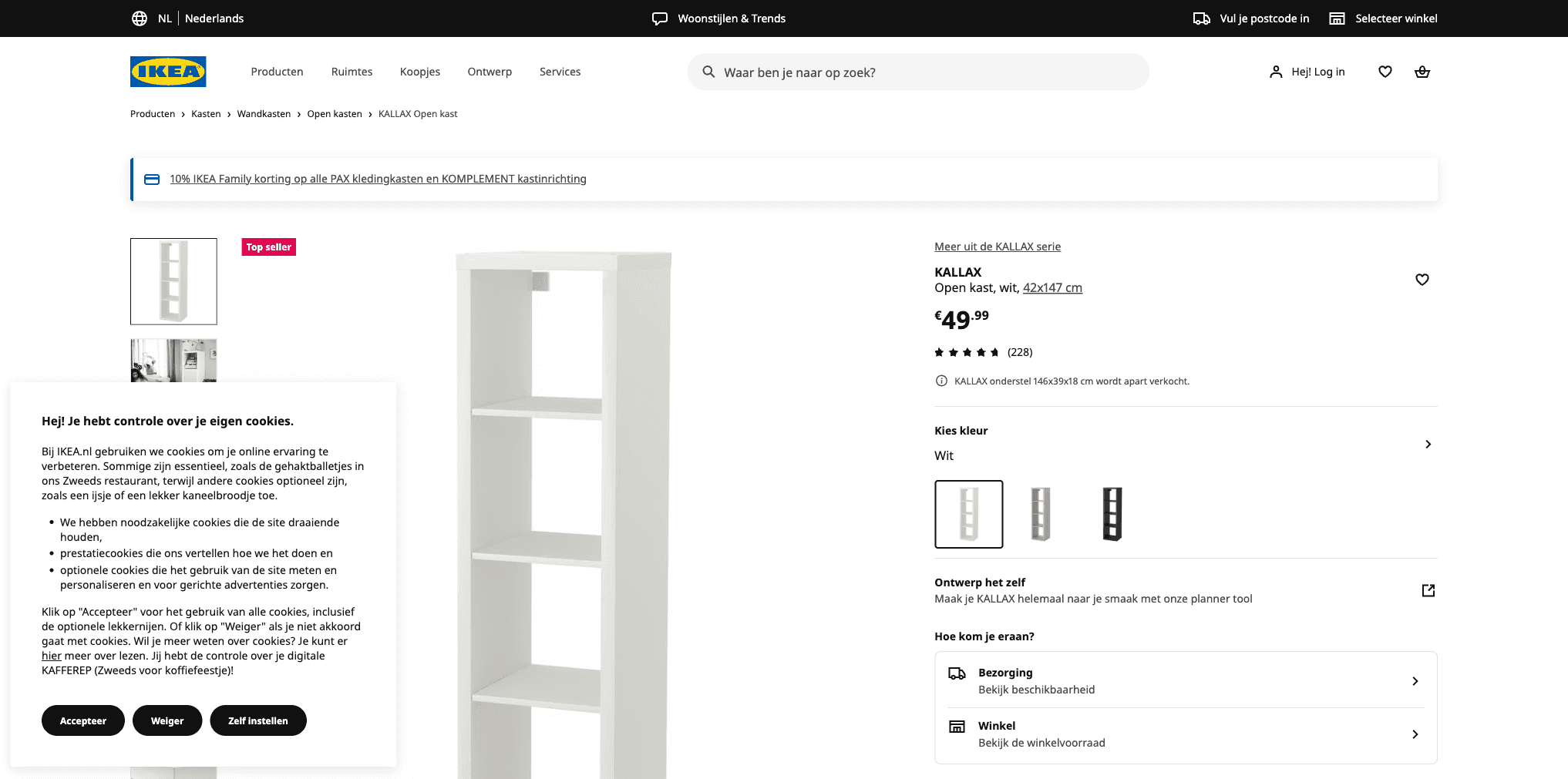Viewport: 1568px width, 779px height.
Task: Click NL language selector text
Action: (165, 18)
